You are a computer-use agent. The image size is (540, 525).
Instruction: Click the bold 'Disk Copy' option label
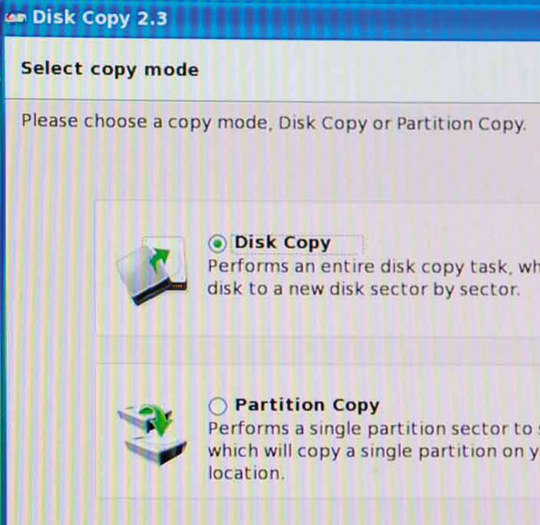283,243
